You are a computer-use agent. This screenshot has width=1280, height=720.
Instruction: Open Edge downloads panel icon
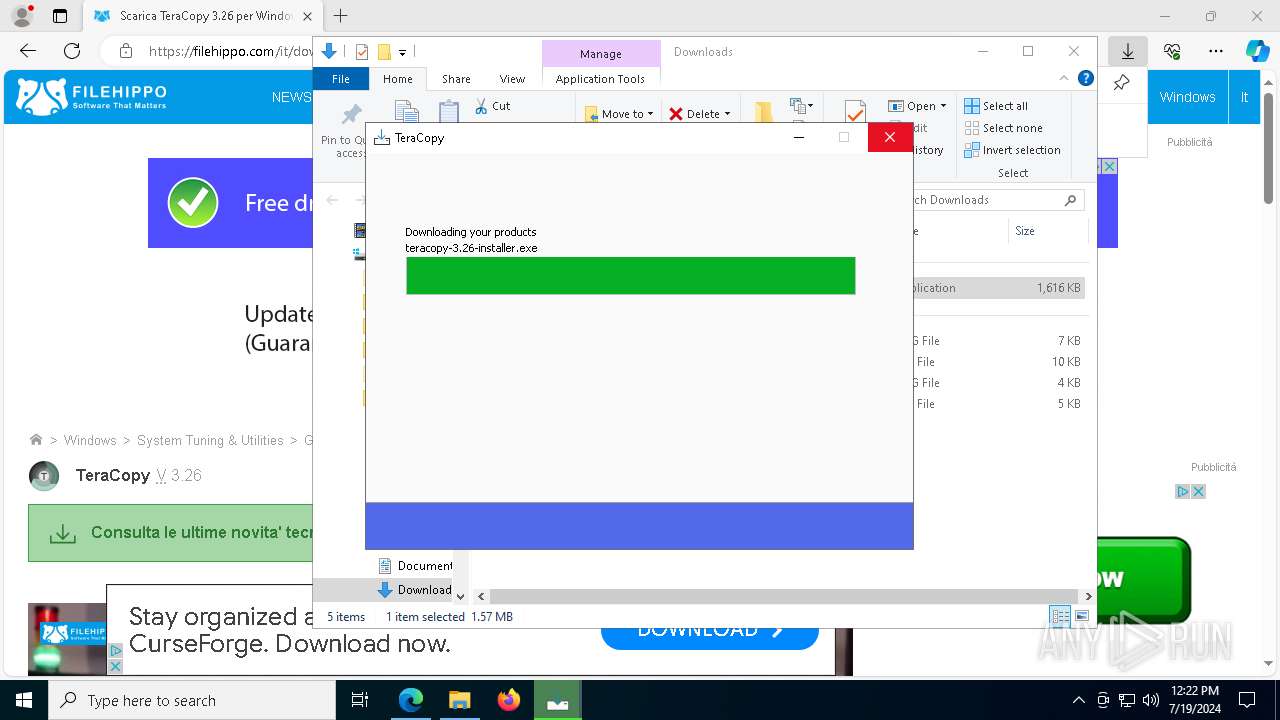click(1128, 51)
